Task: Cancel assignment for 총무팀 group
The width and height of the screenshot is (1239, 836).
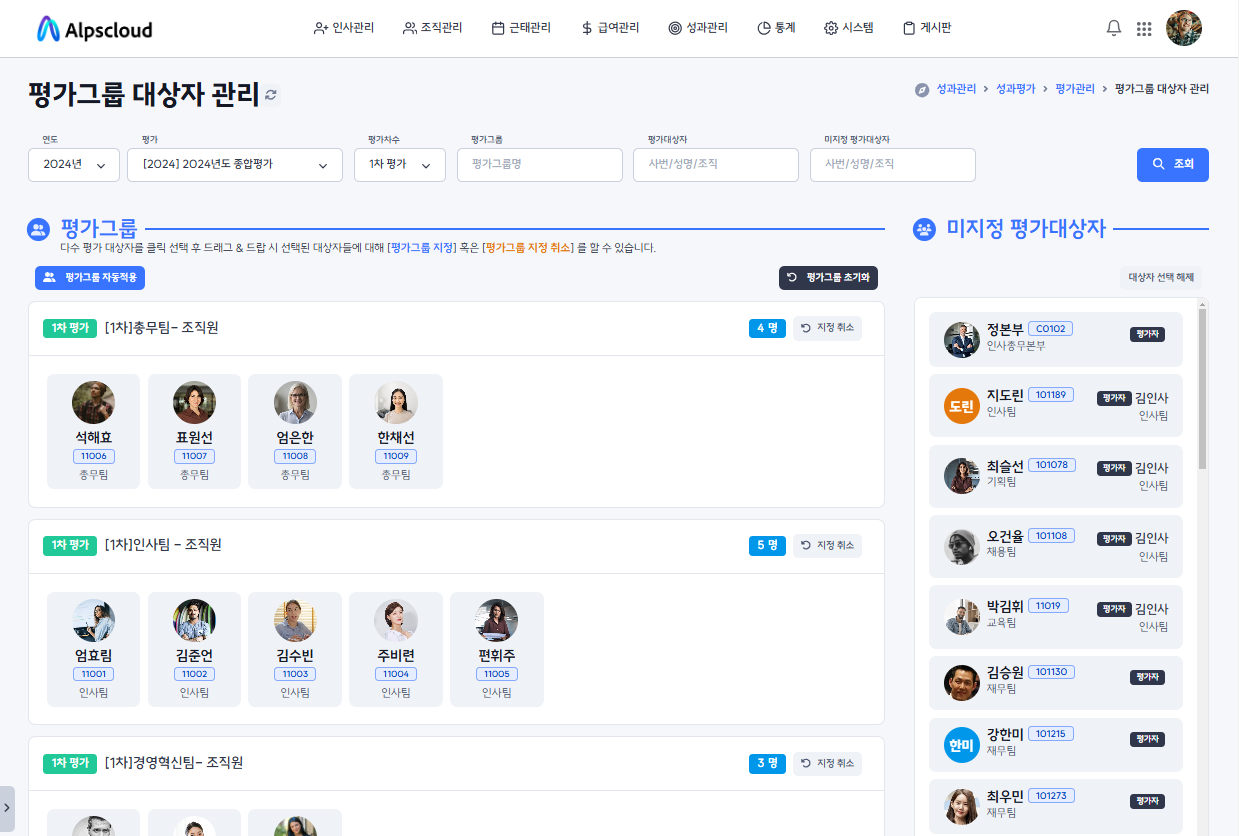Action: pos(827,328)
